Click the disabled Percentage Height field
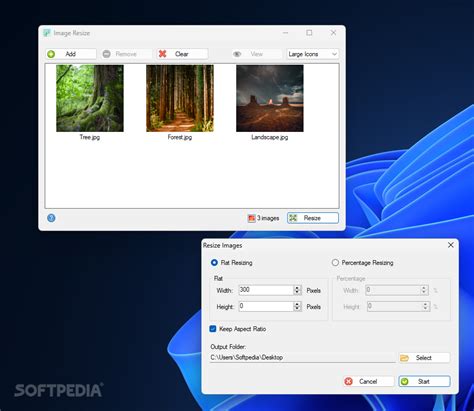 coord(394,306)
